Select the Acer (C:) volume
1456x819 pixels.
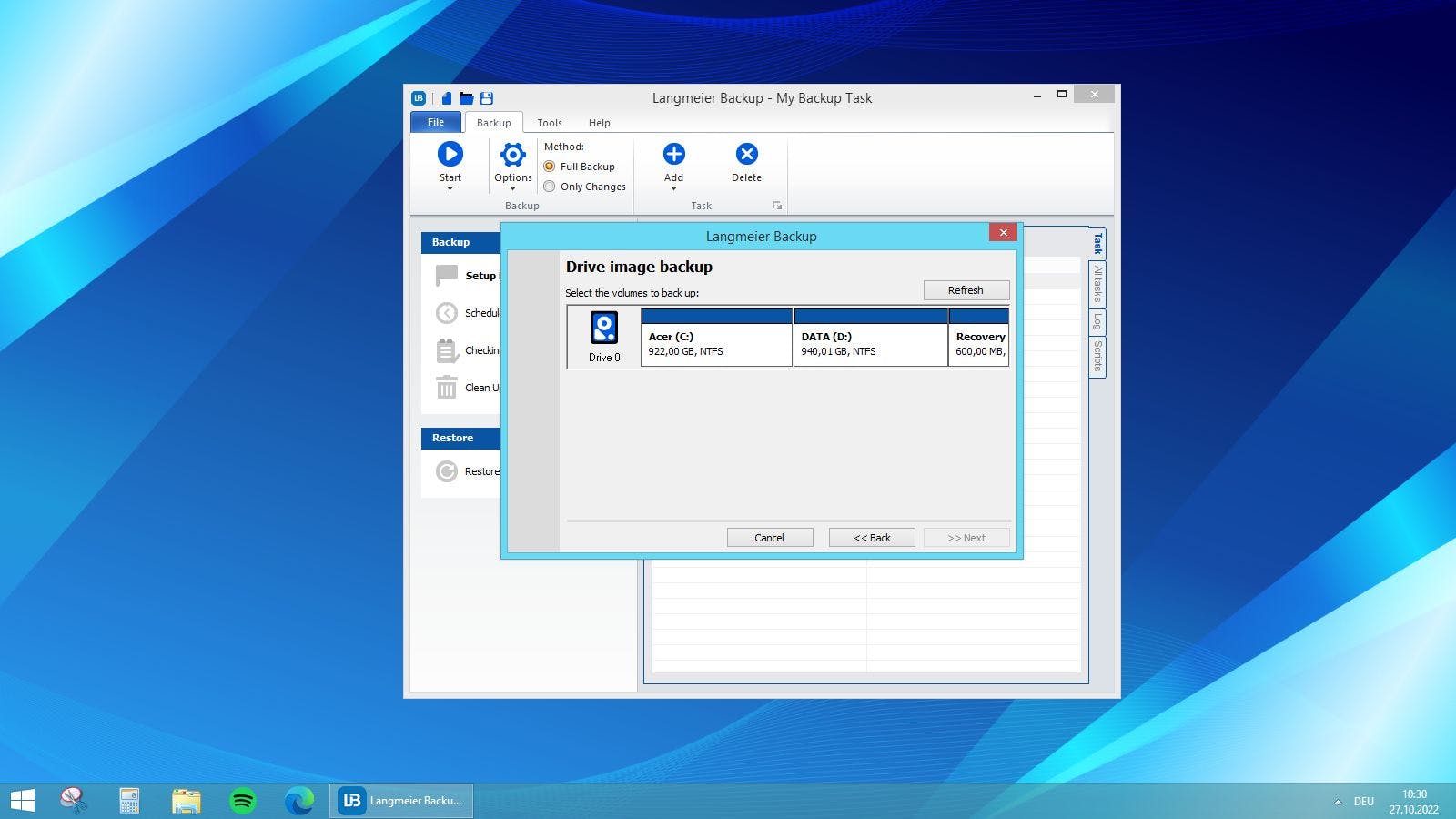[x=716, y=337]
